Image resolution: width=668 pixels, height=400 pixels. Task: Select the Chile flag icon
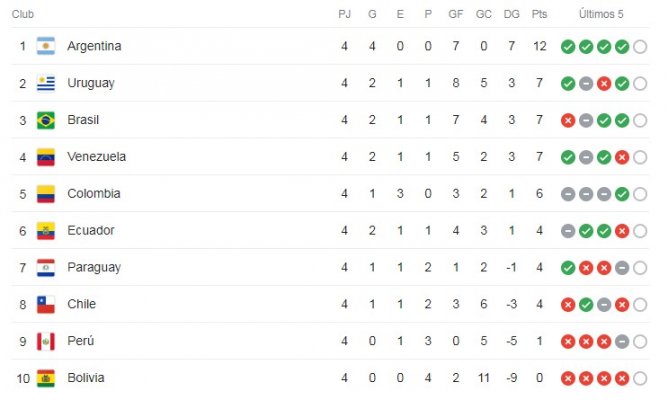(46, 305)
